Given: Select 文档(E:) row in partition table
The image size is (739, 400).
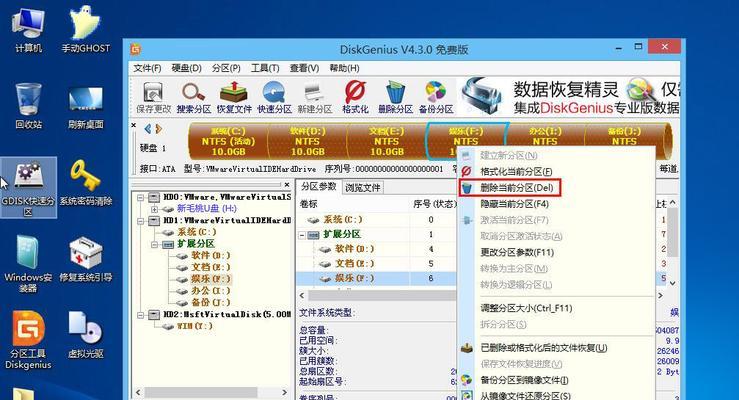Looking at the screenshot, I should point(377,264).
